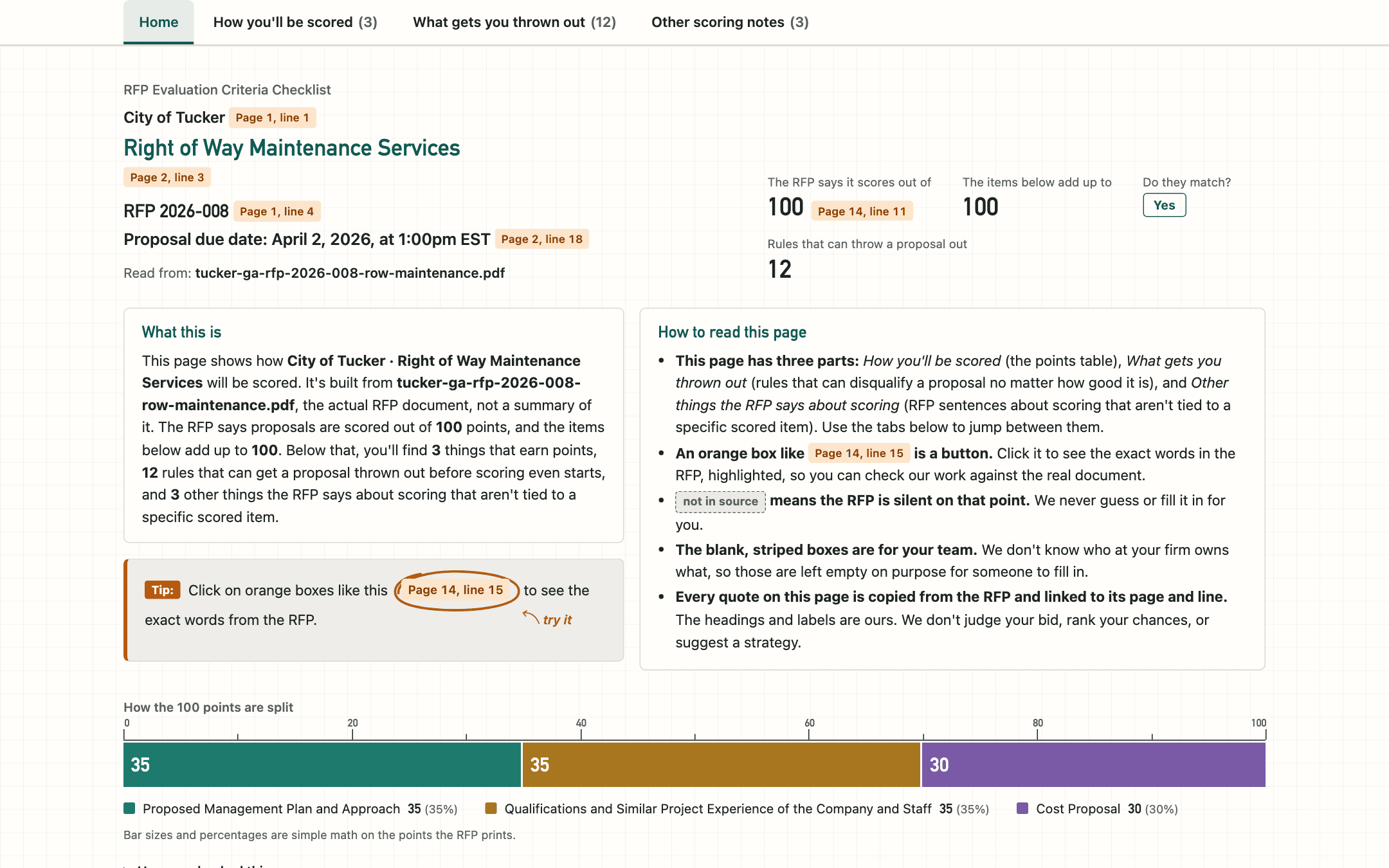Click the orange Tip: label
The width and height of the screenshot is (1389, 868).
point(162,590)
